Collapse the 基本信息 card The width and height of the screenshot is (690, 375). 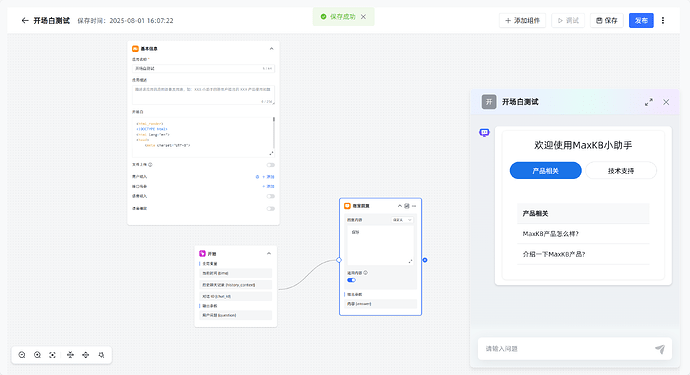272,48
